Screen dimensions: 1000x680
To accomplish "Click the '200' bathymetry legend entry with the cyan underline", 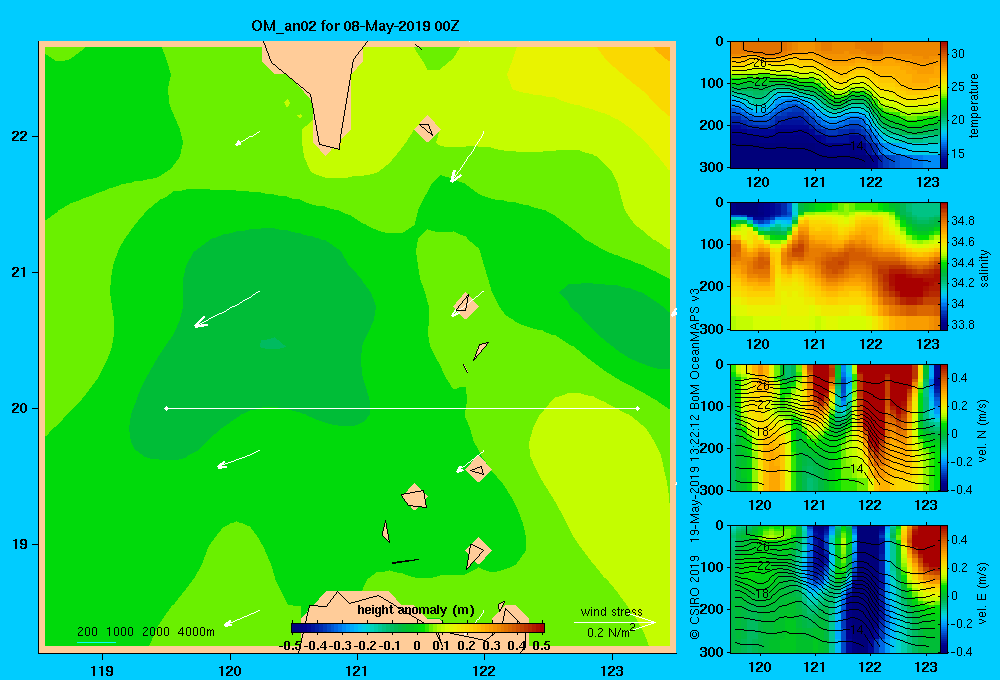I will coord(87,632).
